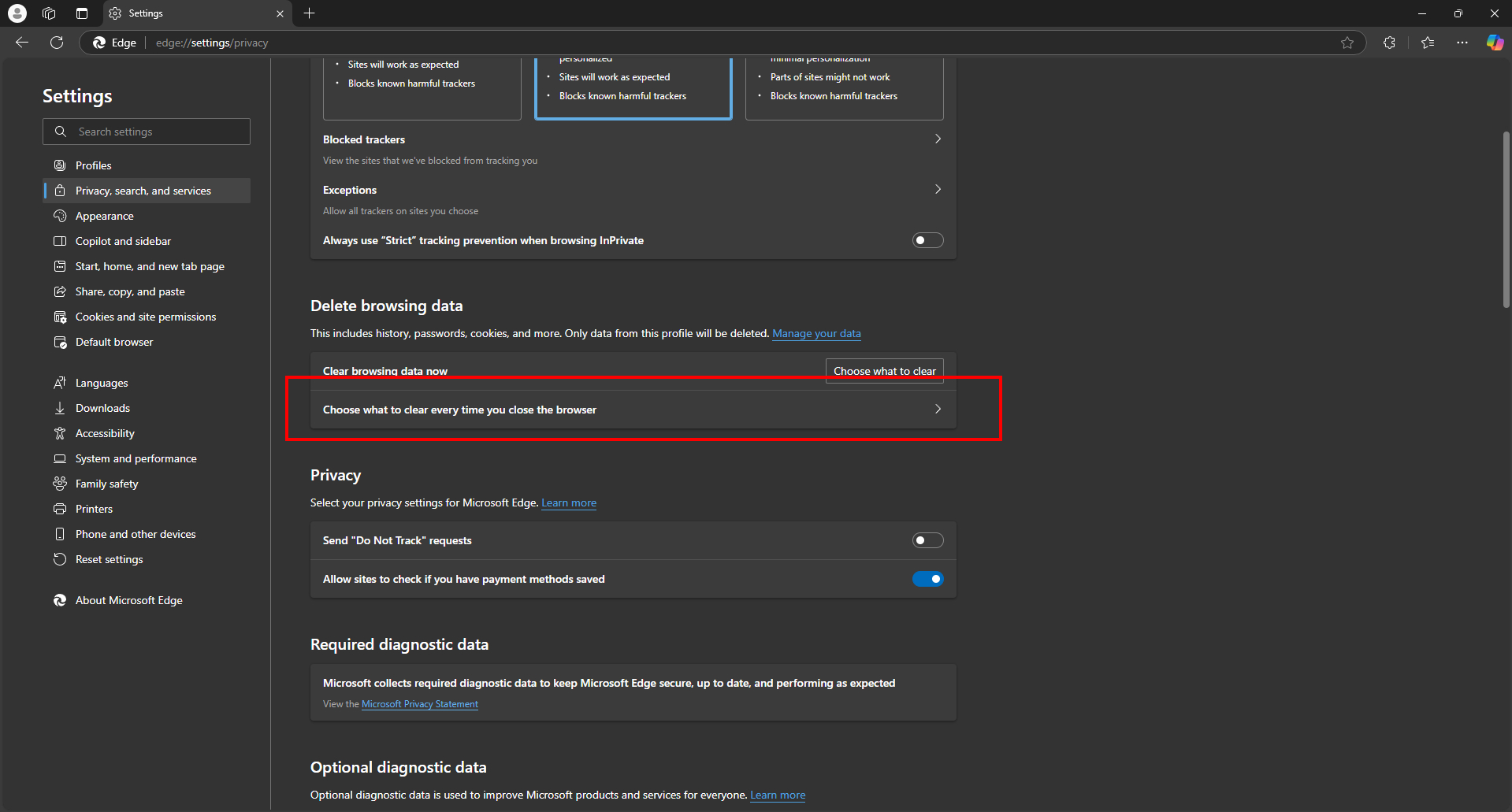Image resolution: width=1512 pixels, height=812 pixels.
Task: Click the About Microsoft Edge logo icon
Action: [60, 600]
